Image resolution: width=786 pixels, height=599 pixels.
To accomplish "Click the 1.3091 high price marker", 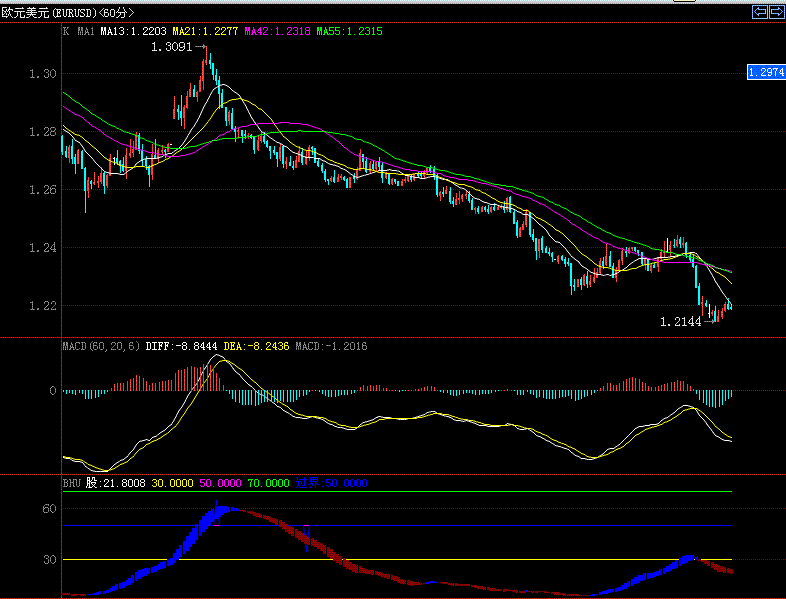I will click(x=172, y=46).
